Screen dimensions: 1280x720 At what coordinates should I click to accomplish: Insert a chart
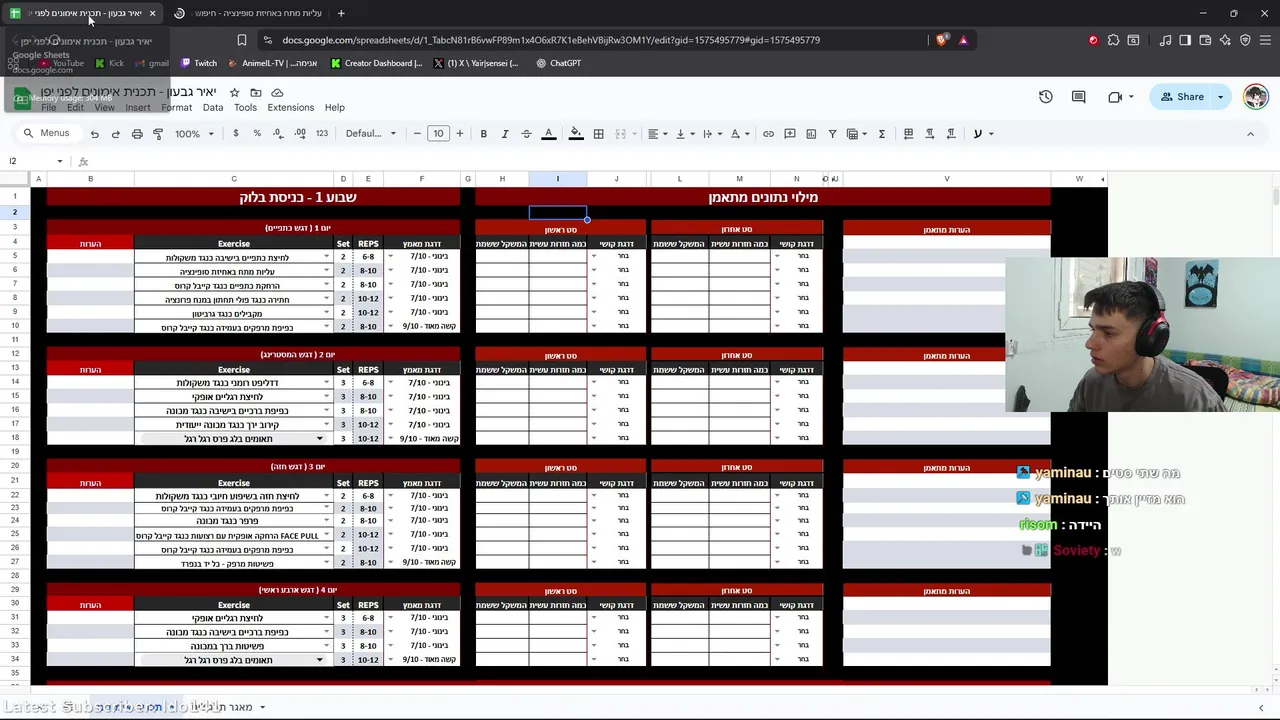point(811,134)
